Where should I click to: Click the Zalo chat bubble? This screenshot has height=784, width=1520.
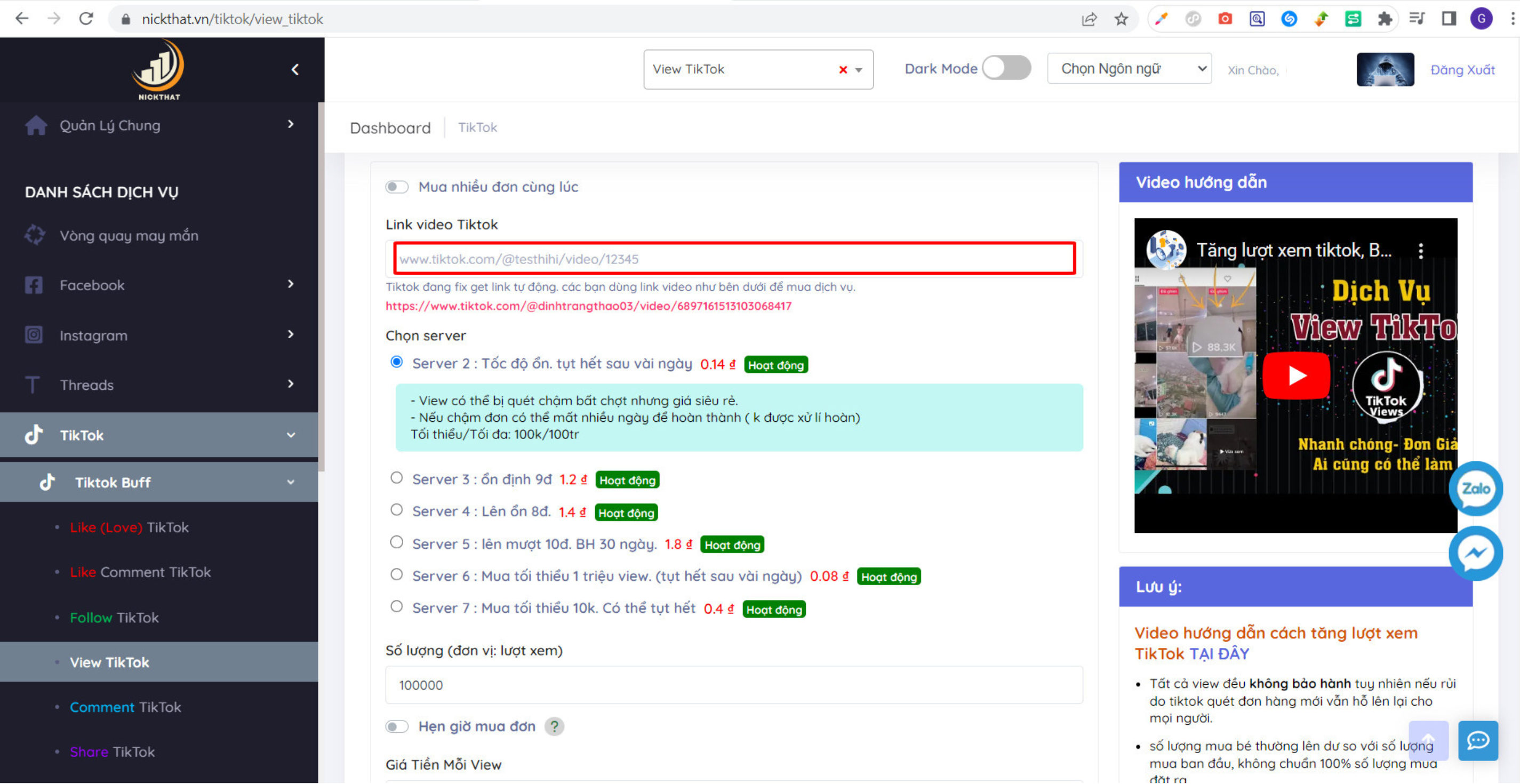1475,489
